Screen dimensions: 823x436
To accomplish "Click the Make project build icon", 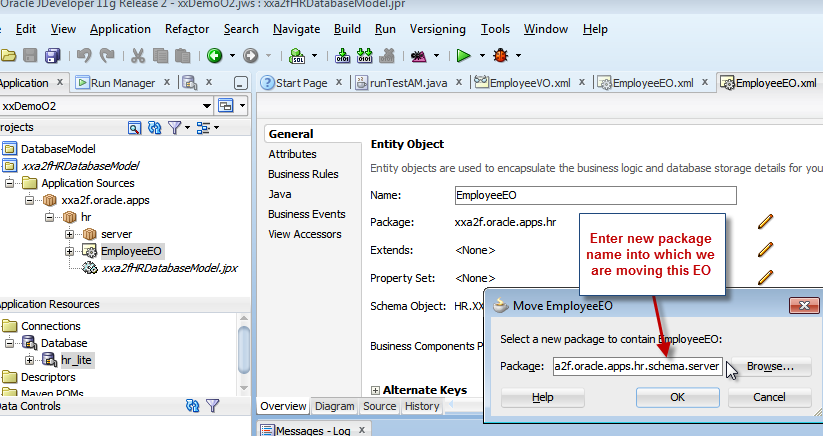I will pyautogui.click(x=342, y=55).
